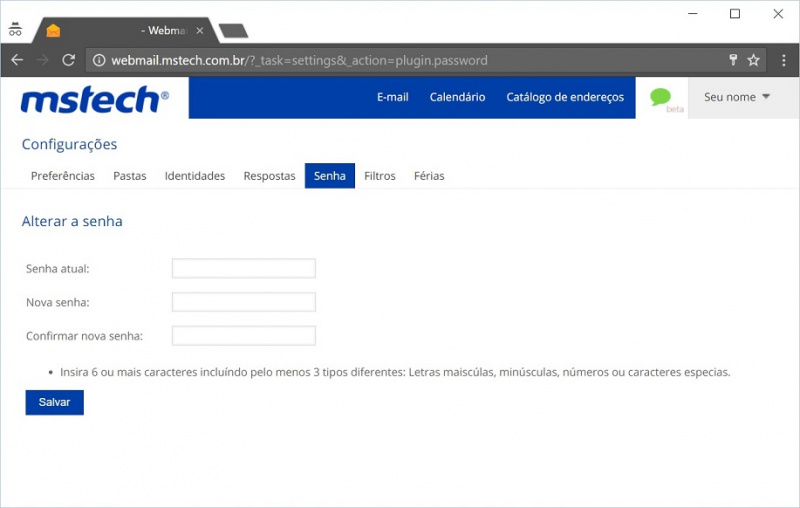The height and width of the screenshot is (508, 800).
Task: Click the site info icon in address bar
Action: 99,60
